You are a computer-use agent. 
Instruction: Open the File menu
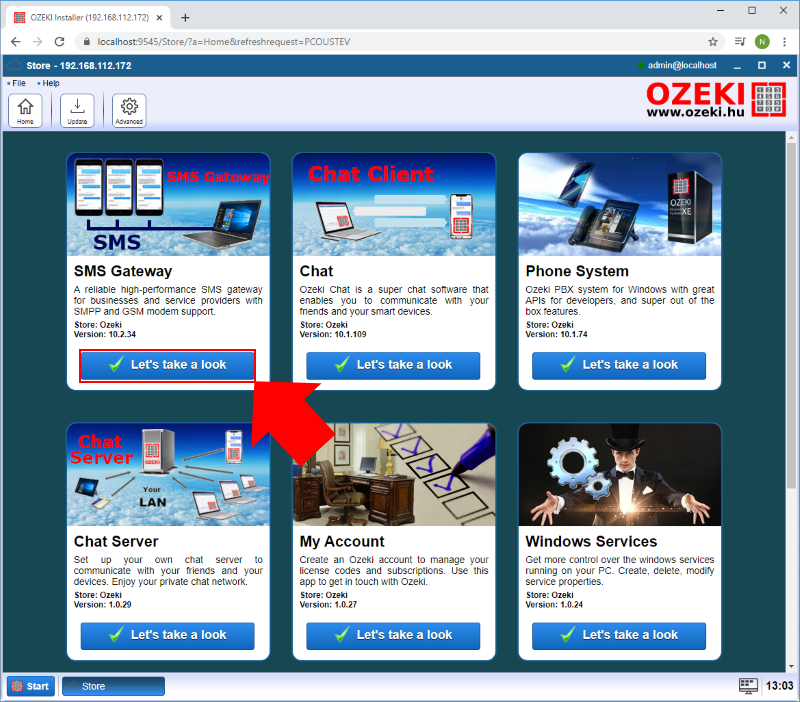point(16,83)
